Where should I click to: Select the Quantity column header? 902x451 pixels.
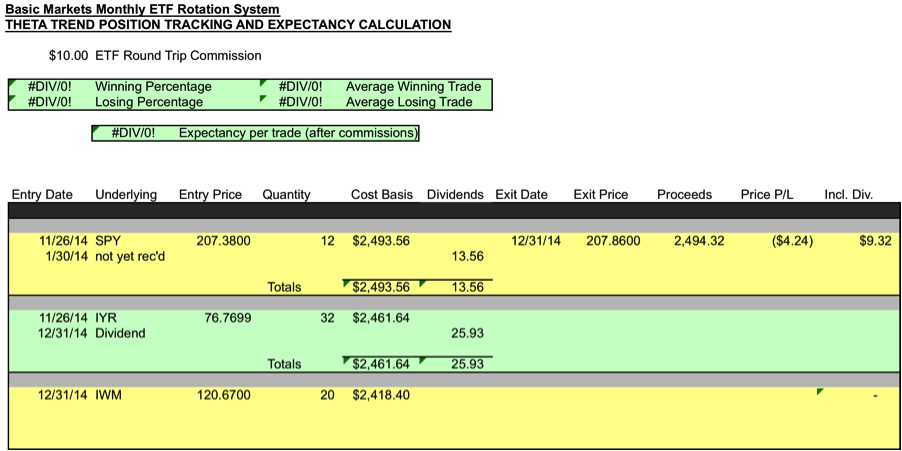point(286,194)
